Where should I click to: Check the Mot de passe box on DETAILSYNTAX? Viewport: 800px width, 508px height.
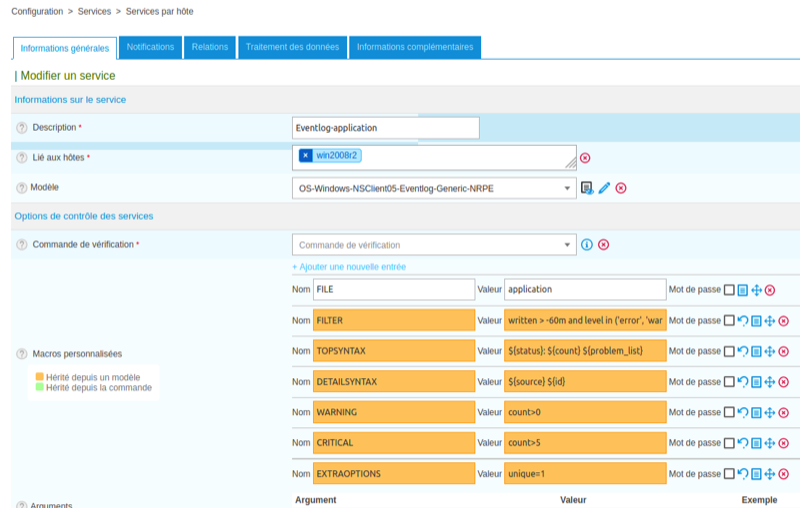(729, 382)
